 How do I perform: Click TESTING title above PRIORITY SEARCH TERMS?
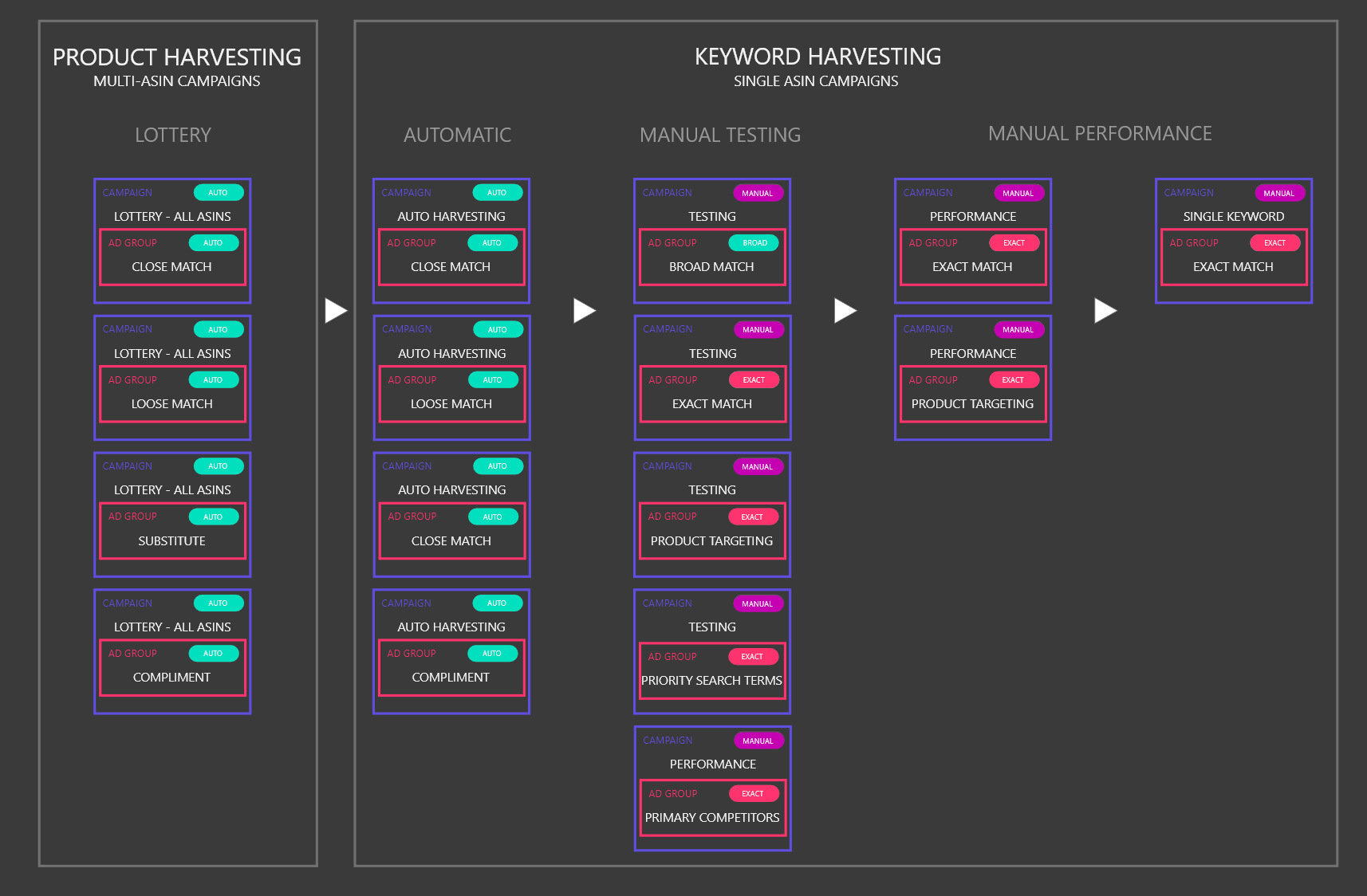pos(712,627)
